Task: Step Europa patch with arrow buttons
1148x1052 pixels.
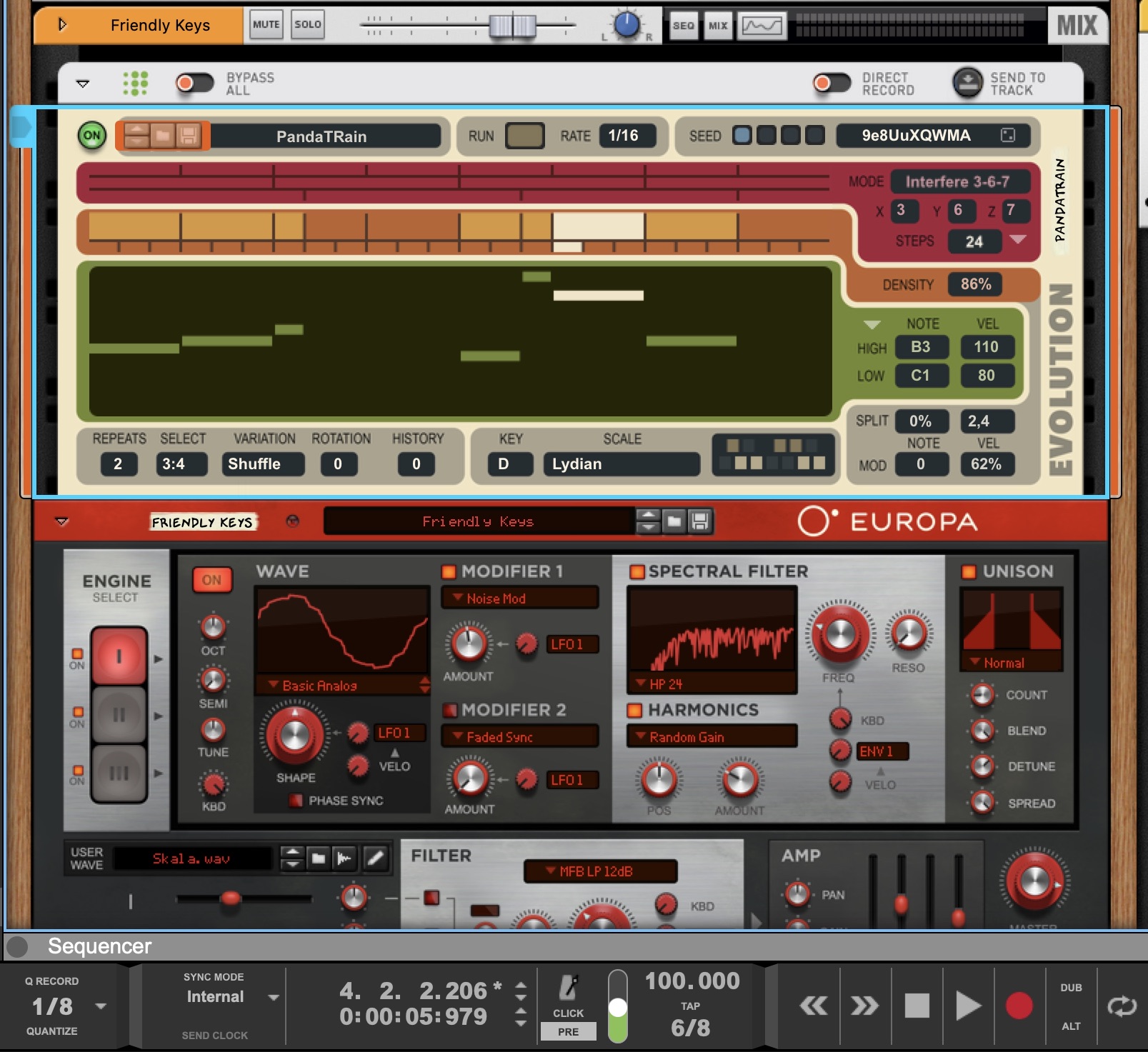Action: (x=648, y=521)
